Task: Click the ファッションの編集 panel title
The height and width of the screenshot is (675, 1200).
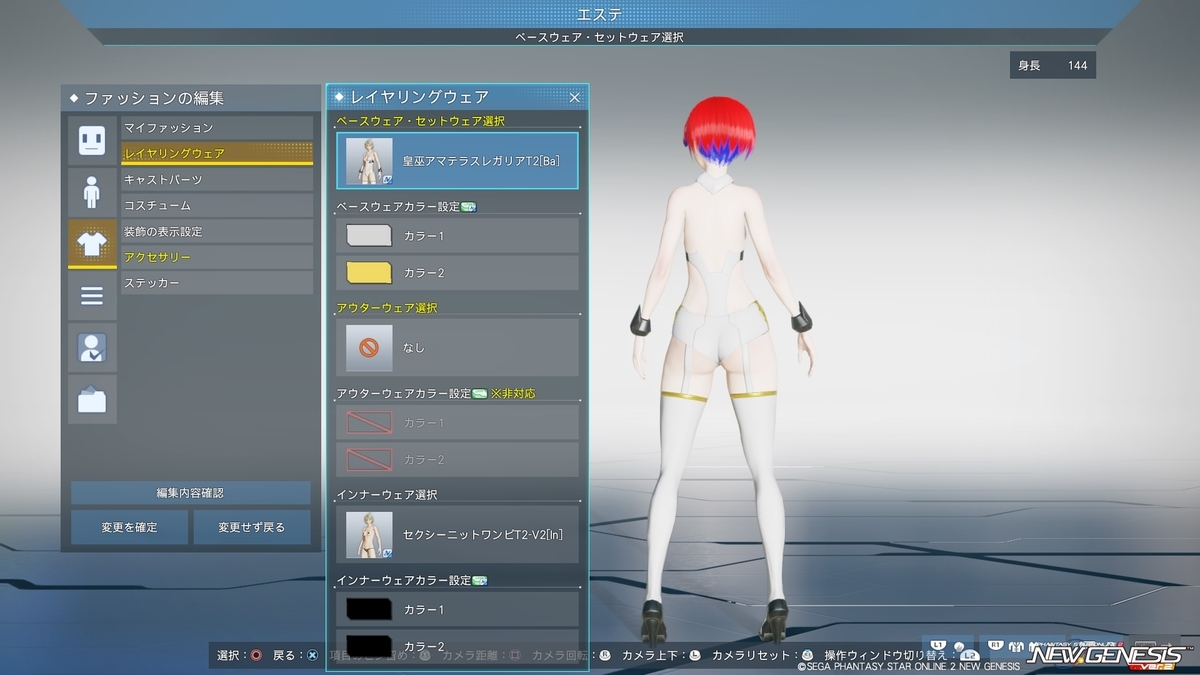Action: tap(154, 98)
